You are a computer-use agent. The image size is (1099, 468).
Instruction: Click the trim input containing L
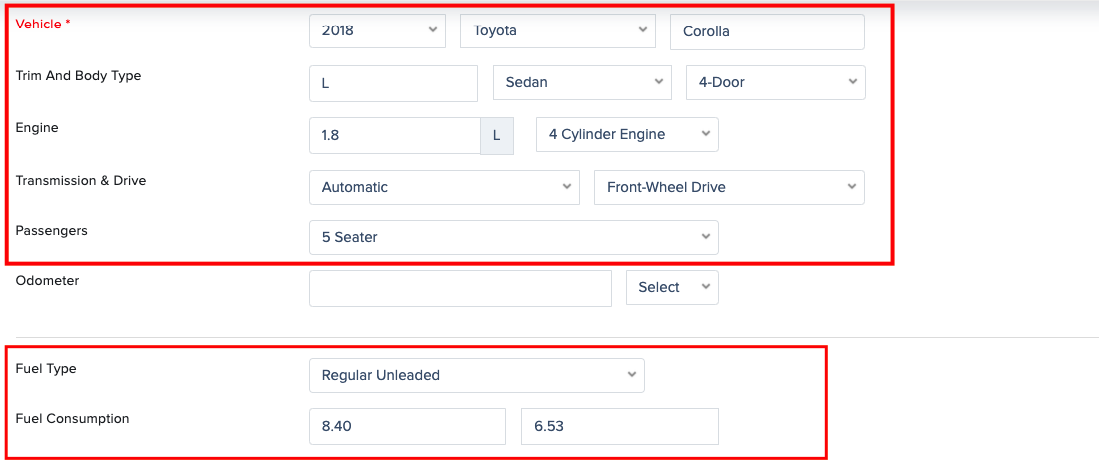[x=393, y=83]
